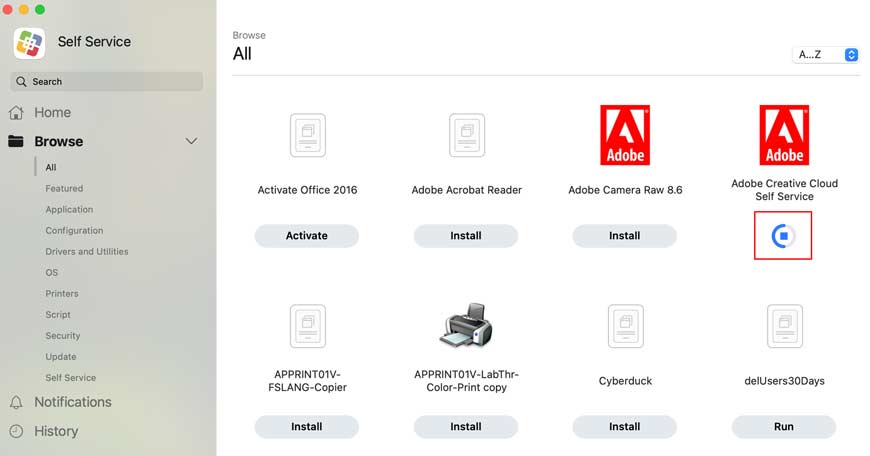Select the Configuration category
This screenshot has width=870, height=456.
click(x=74, y=231)
